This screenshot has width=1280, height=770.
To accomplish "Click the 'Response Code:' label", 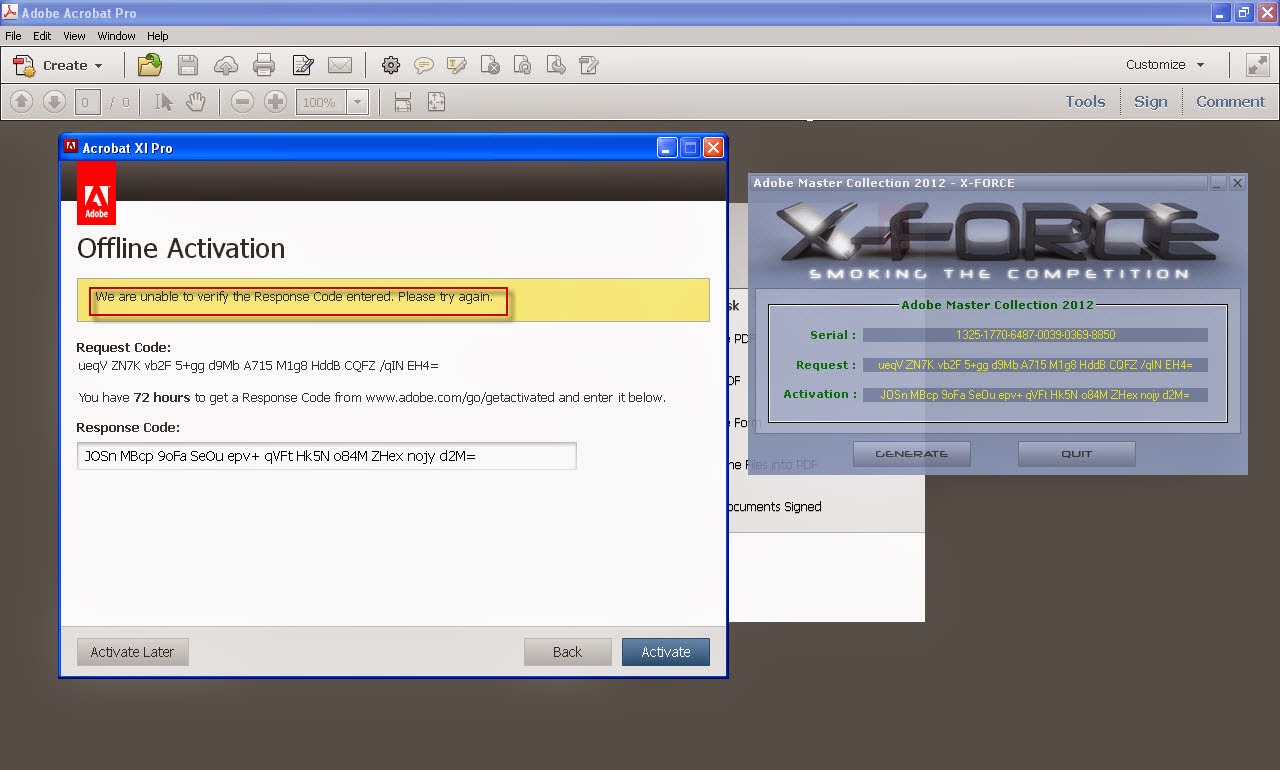I will [128, 427].
